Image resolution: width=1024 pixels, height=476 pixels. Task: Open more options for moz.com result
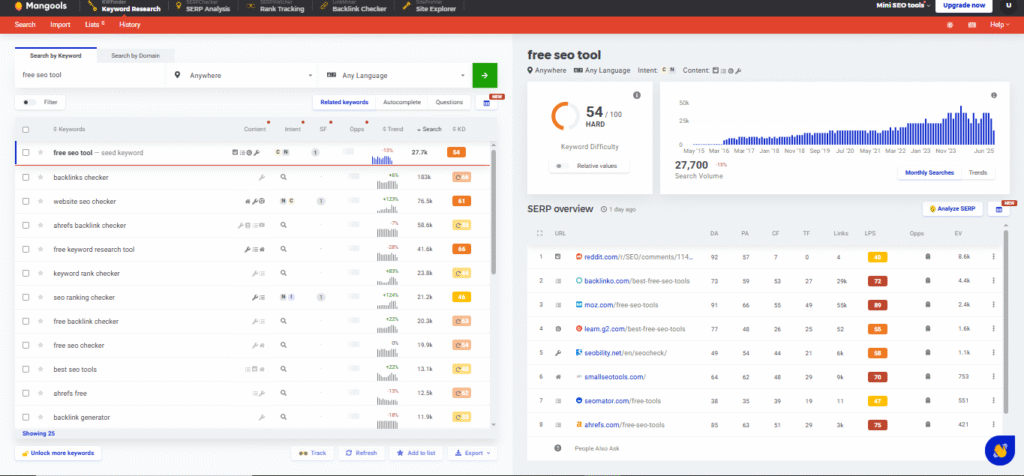[993, 305]
